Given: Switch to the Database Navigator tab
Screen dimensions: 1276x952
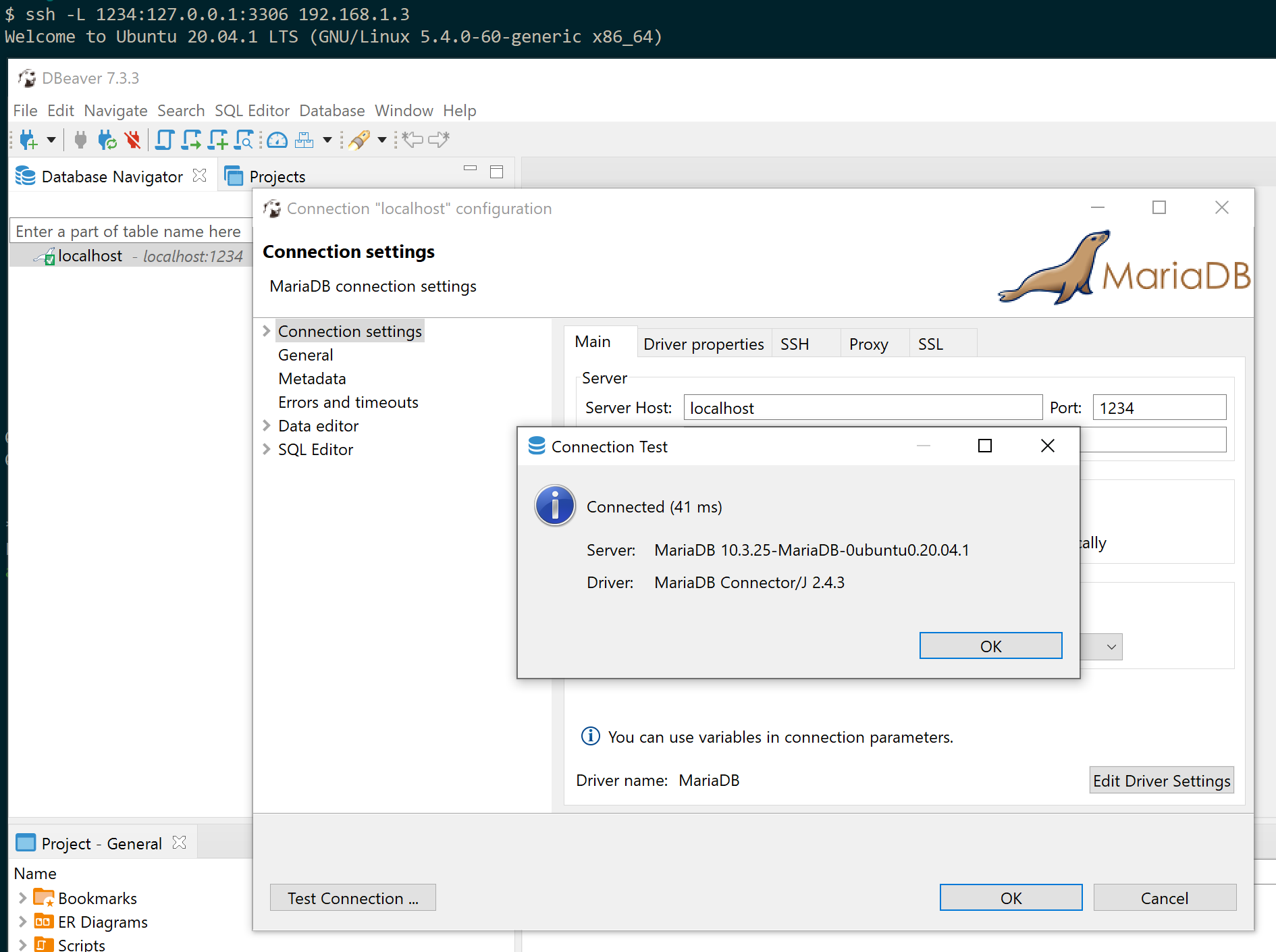Looking at the screenshot, I should (112, 176).
